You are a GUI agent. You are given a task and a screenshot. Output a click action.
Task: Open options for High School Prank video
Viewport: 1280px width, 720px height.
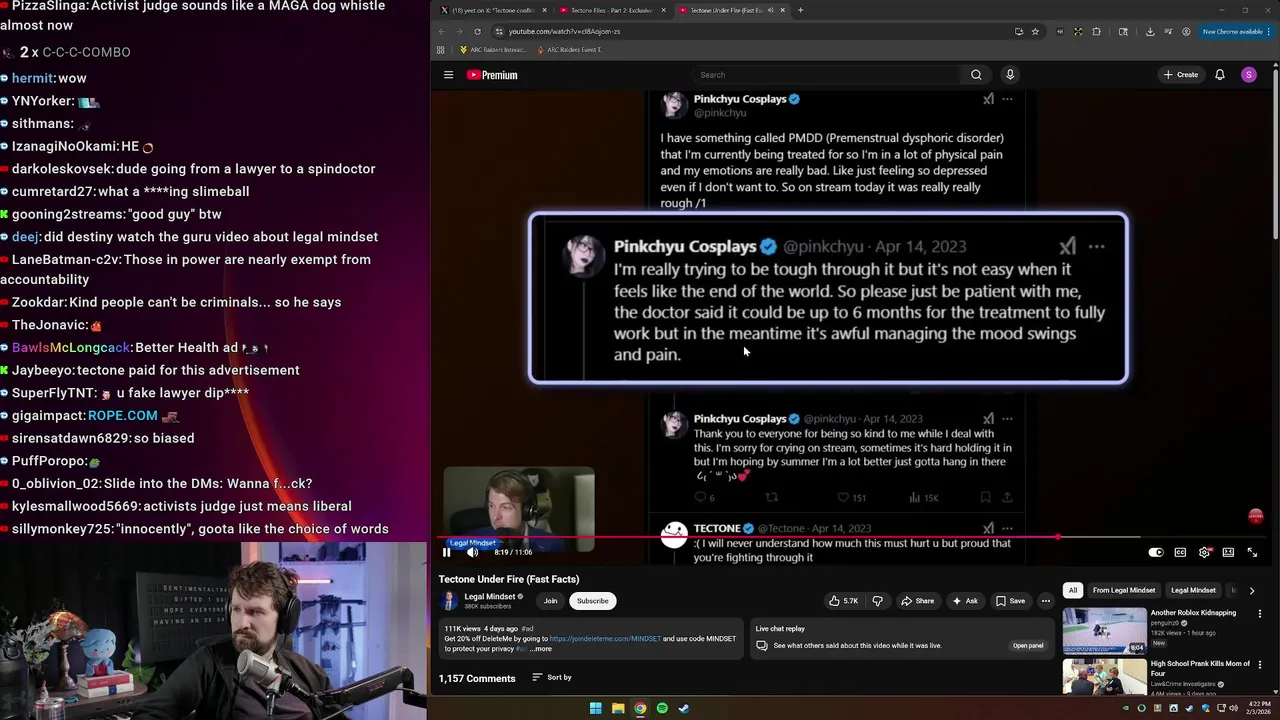(1259, 665)
